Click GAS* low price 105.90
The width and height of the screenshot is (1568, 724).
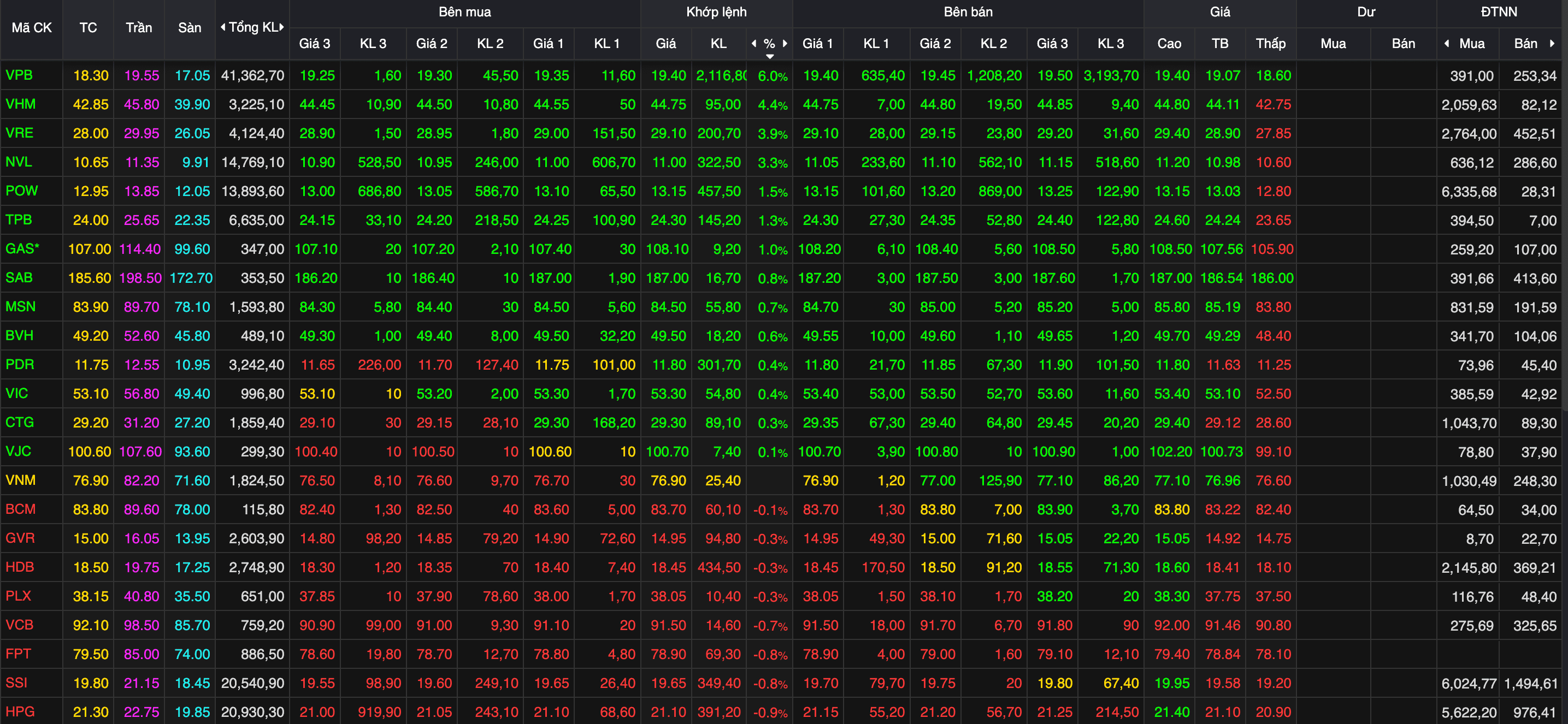pos(1272,250)
